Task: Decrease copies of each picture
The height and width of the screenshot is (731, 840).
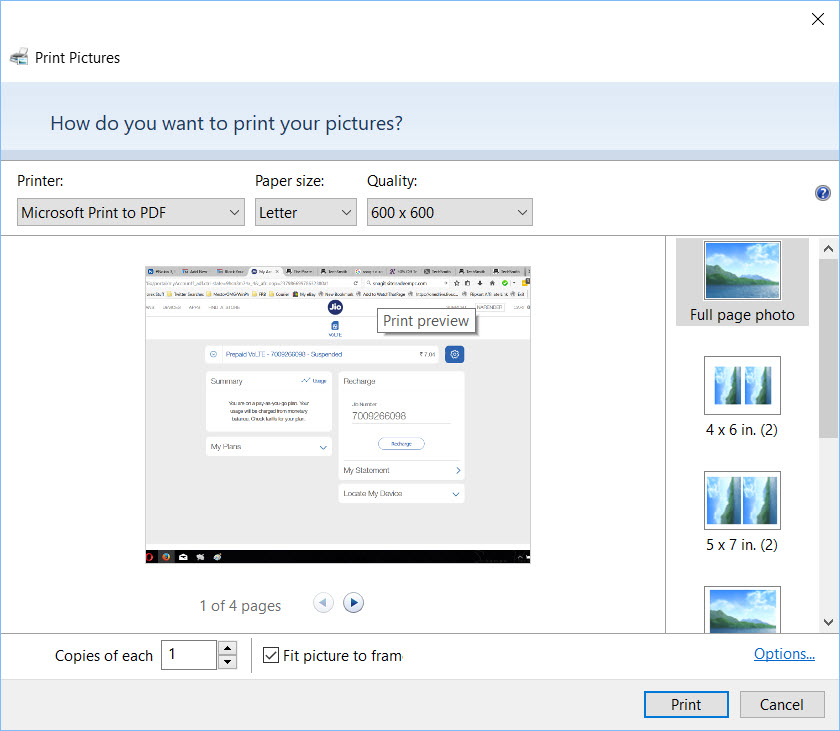Action: click(x=227, y=662)
